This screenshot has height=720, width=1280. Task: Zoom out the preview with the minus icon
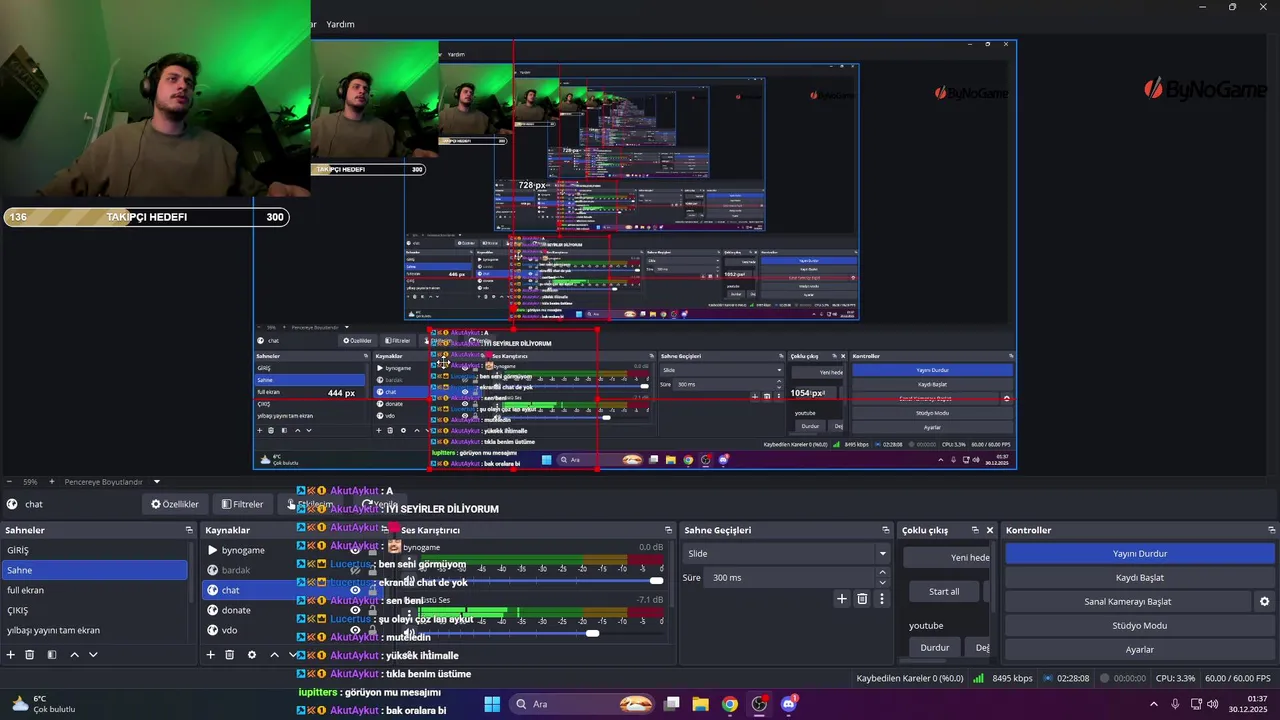point(8,482)
